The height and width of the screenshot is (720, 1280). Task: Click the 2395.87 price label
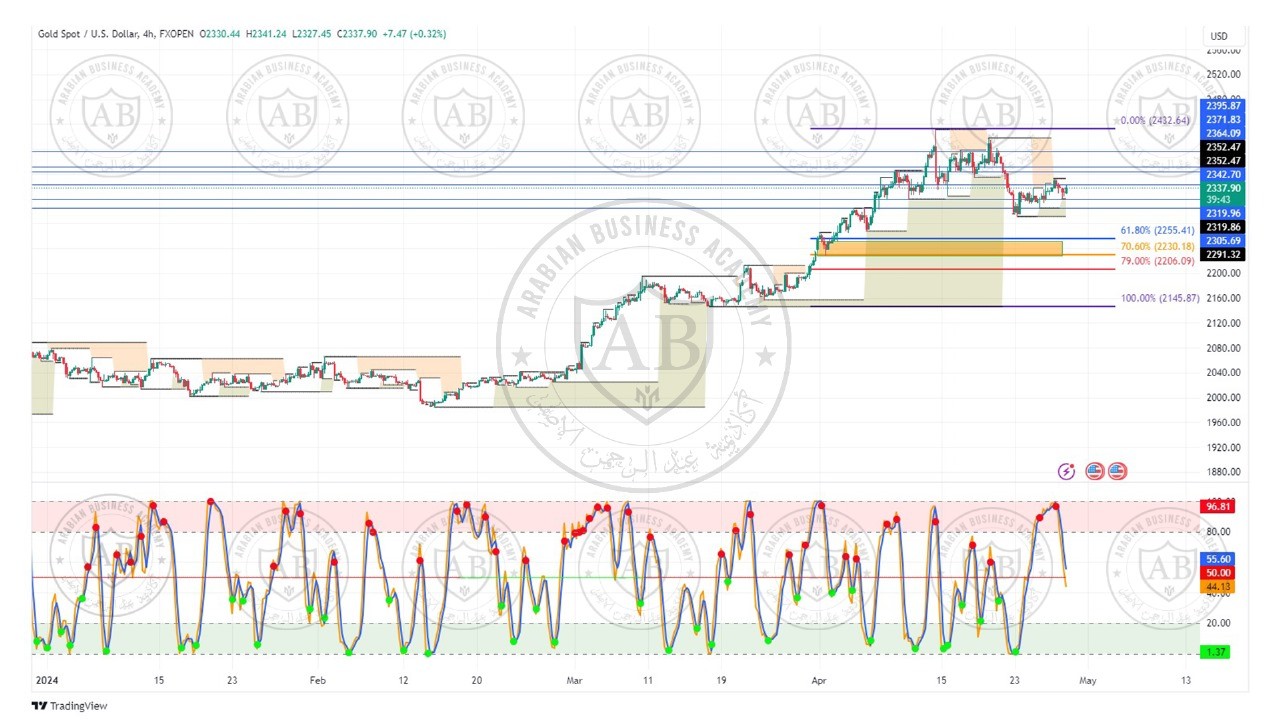(1223, 106)
